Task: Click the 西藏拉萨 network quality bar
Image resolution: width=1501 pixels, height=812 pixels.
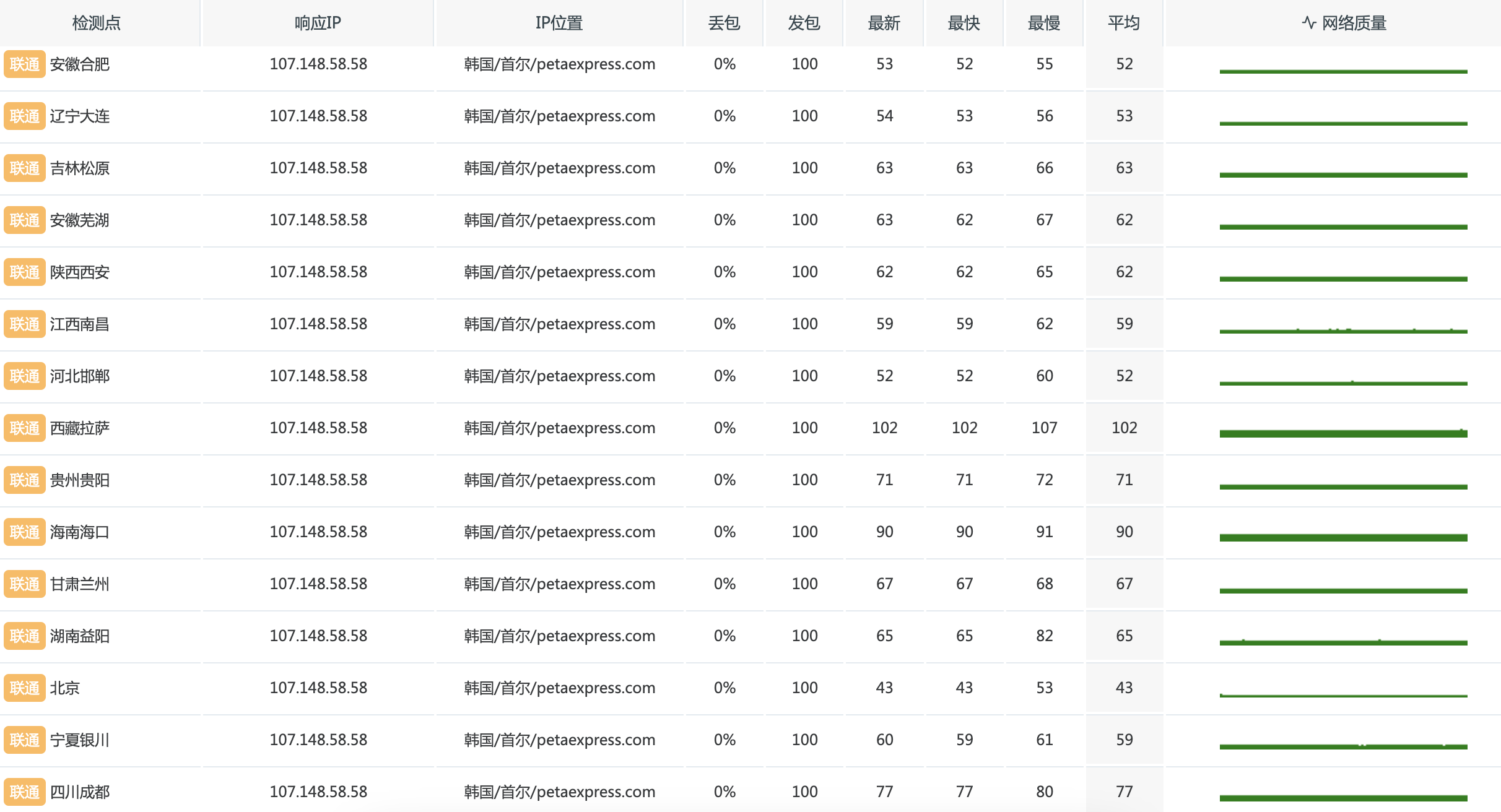Action: pyautogui.click(x=1343, y=433)
